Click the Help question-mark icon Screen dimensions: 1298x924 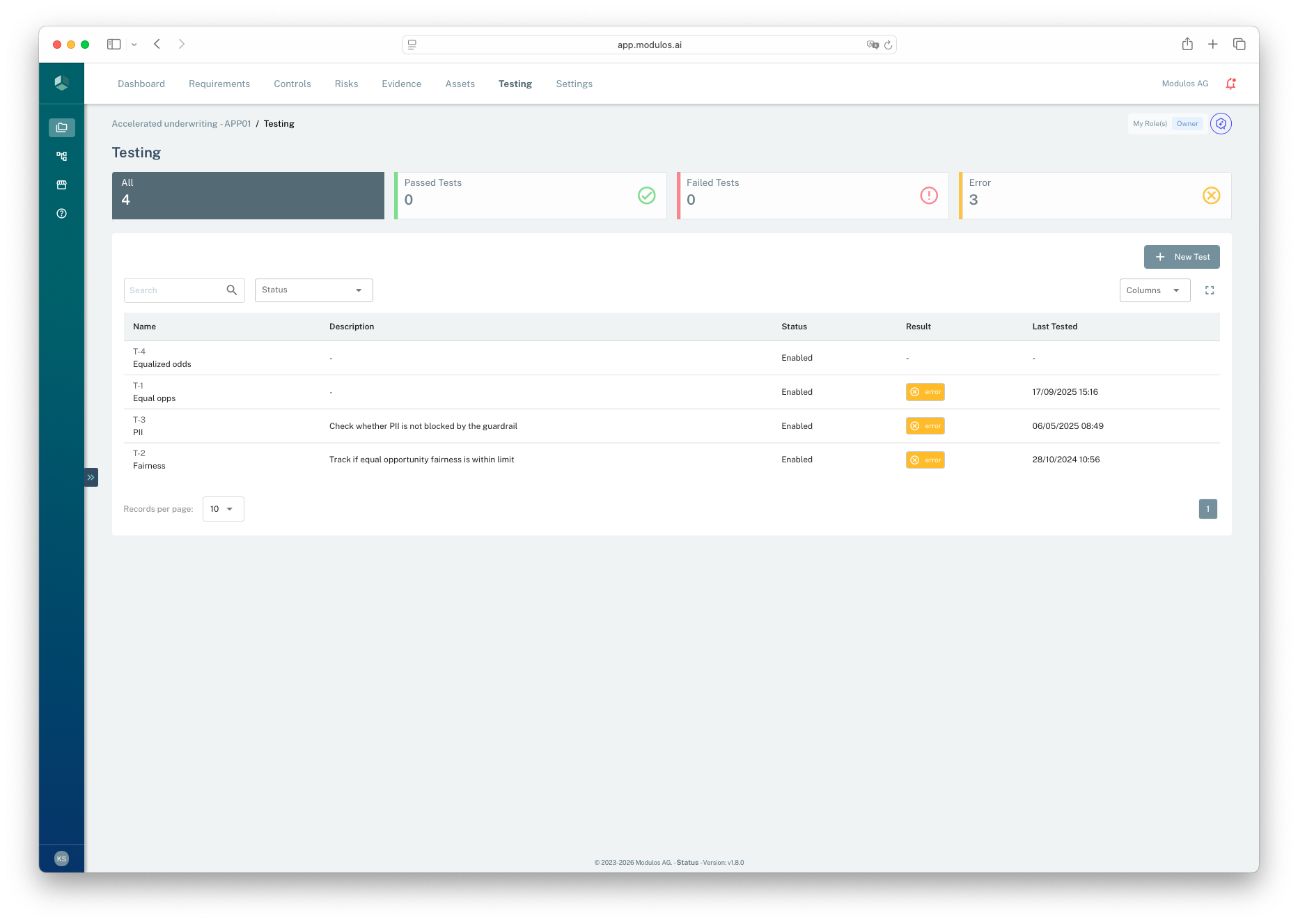[61, 213]
